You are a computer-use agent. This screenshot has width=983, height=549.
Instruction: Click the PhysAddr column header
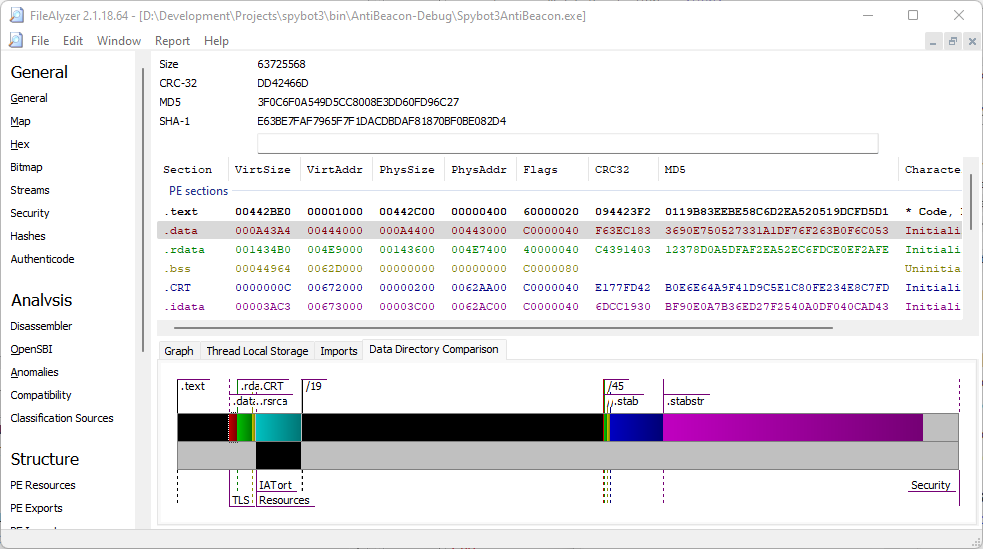click(480, 170)
